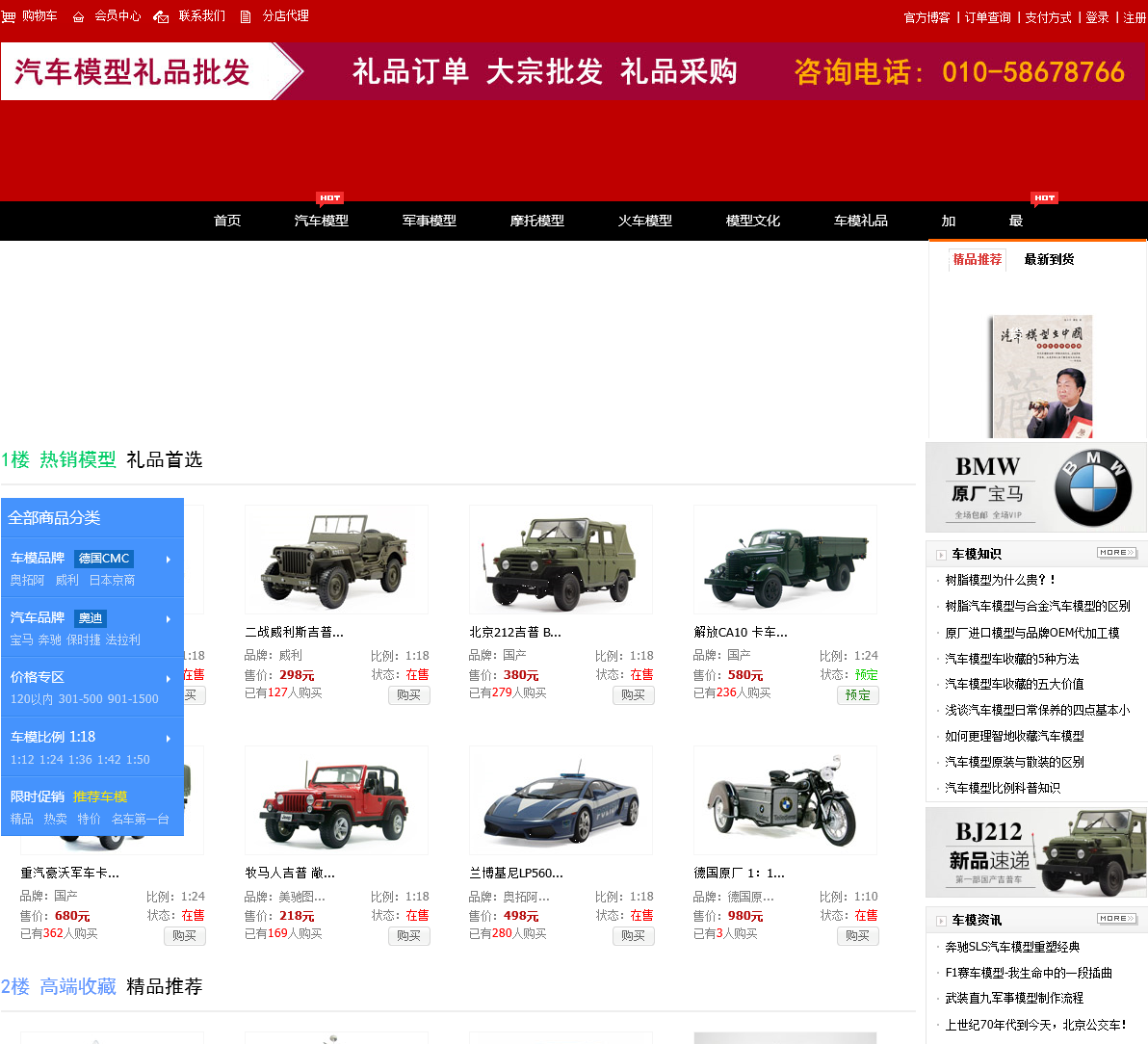Select 奥迪 brand tag
This screenshot has height=1044, width=1148.
(x=91, y=618)
